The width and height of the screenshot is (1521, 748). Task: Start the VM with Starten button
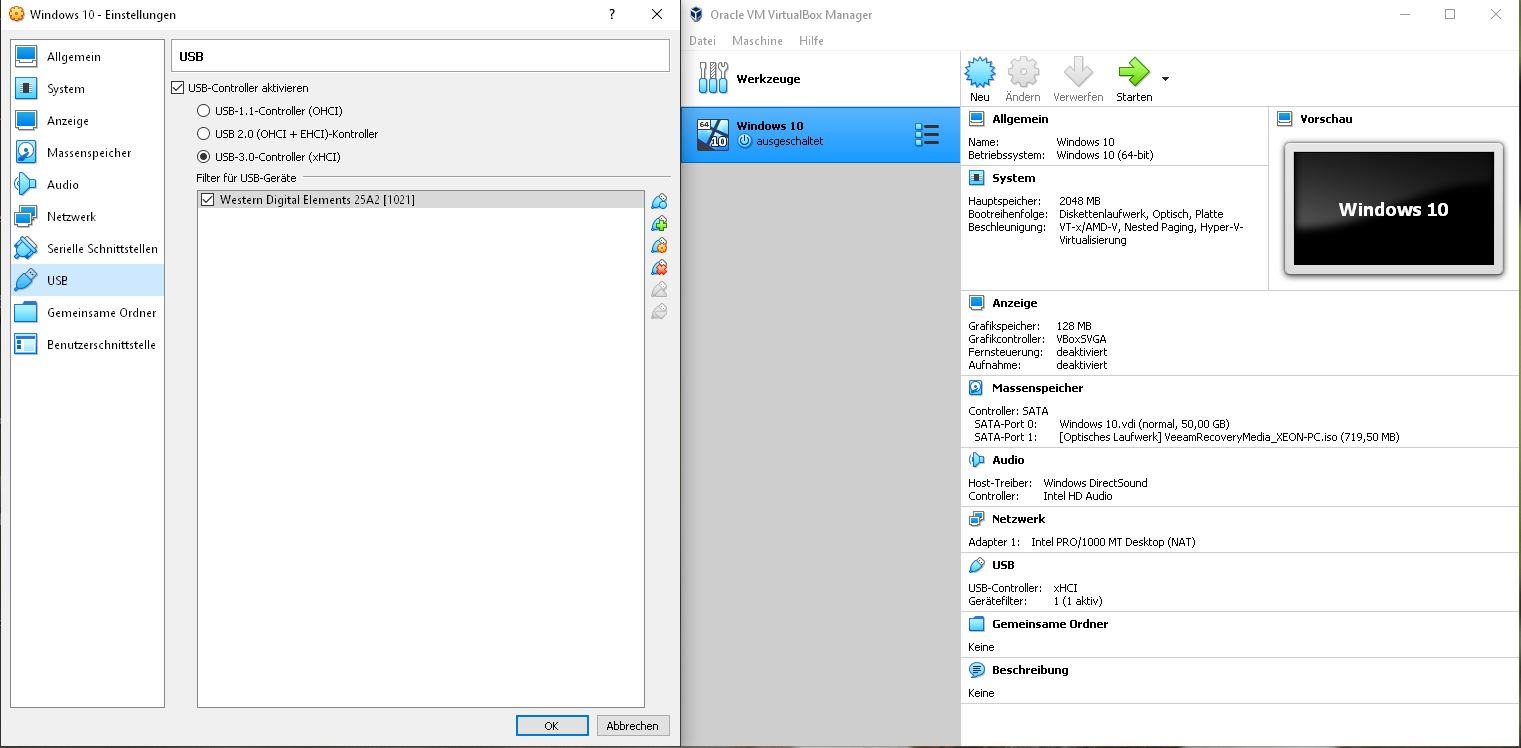click(x=1134, y=80)
